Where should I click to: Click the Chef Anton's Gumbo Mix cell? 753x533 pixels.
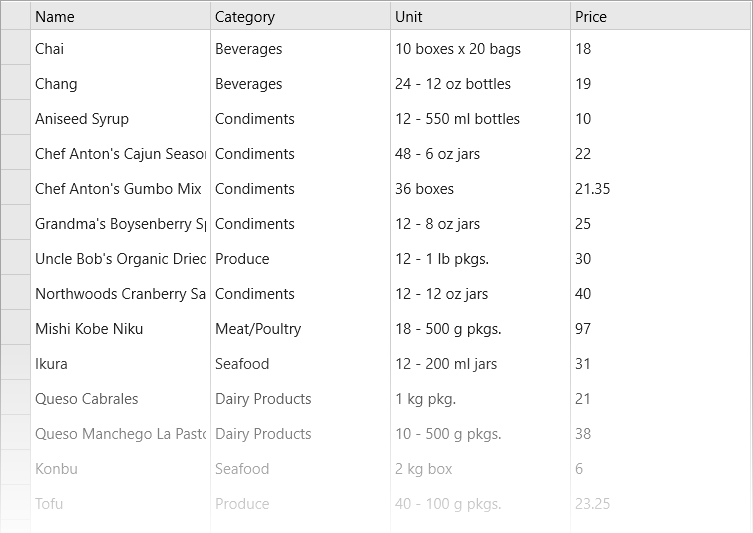[x=121, y=188]
